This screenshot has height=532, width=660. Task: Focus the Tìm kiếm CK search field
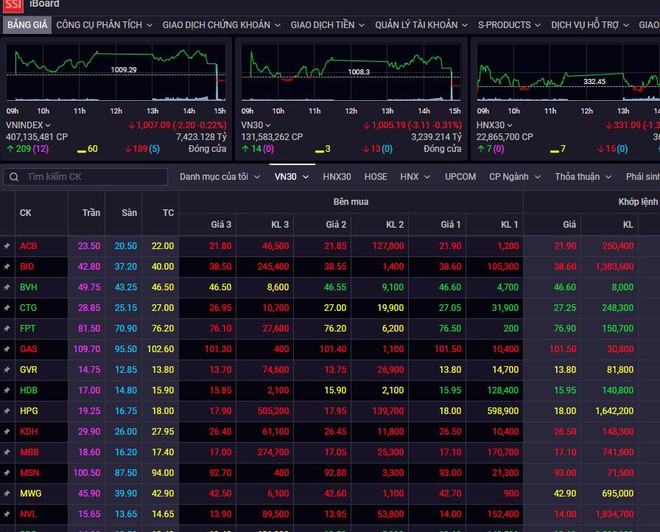point(90,177)
